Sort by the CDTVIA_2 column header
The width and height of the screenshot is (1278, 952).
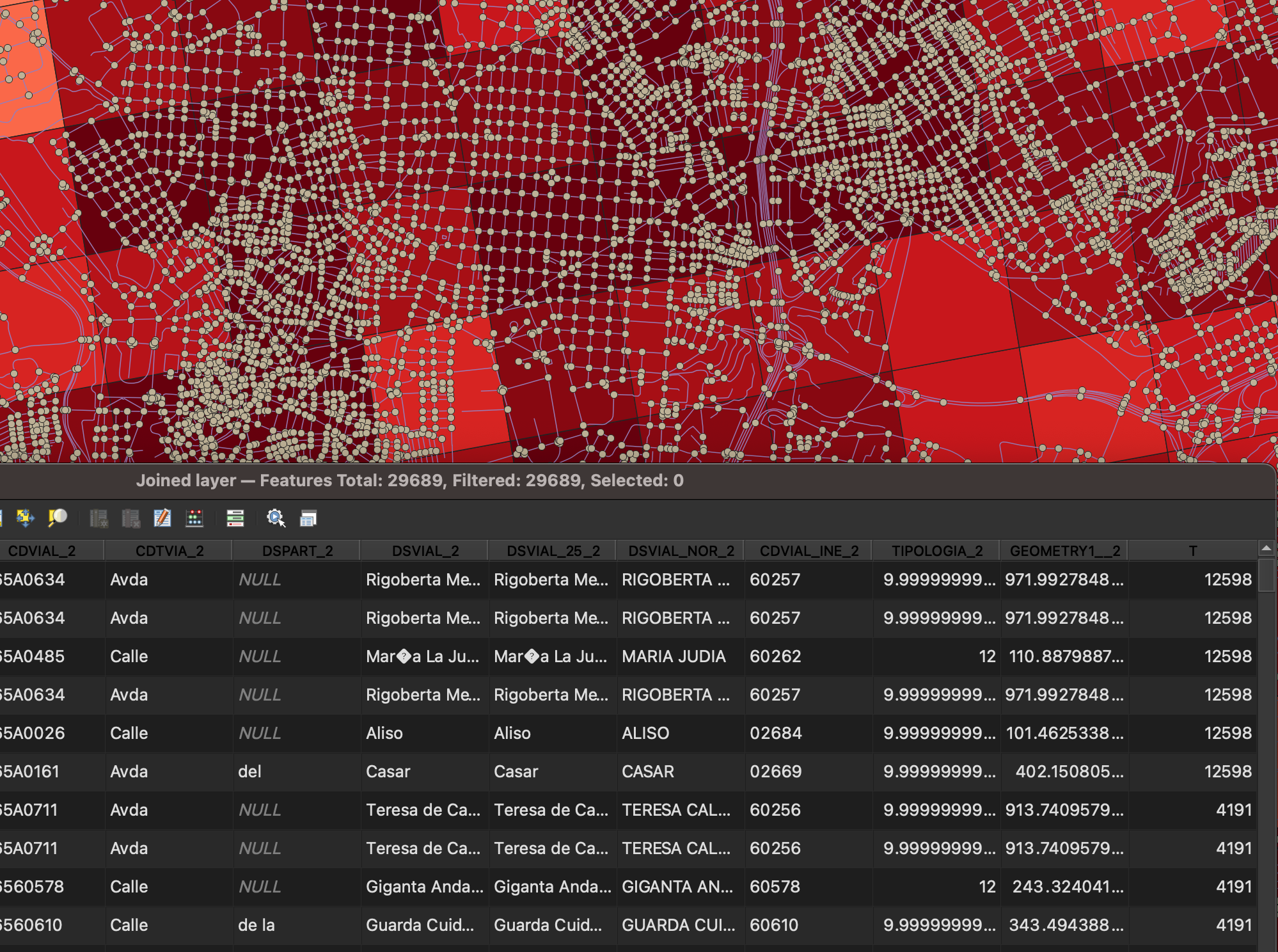click(169, 551)
